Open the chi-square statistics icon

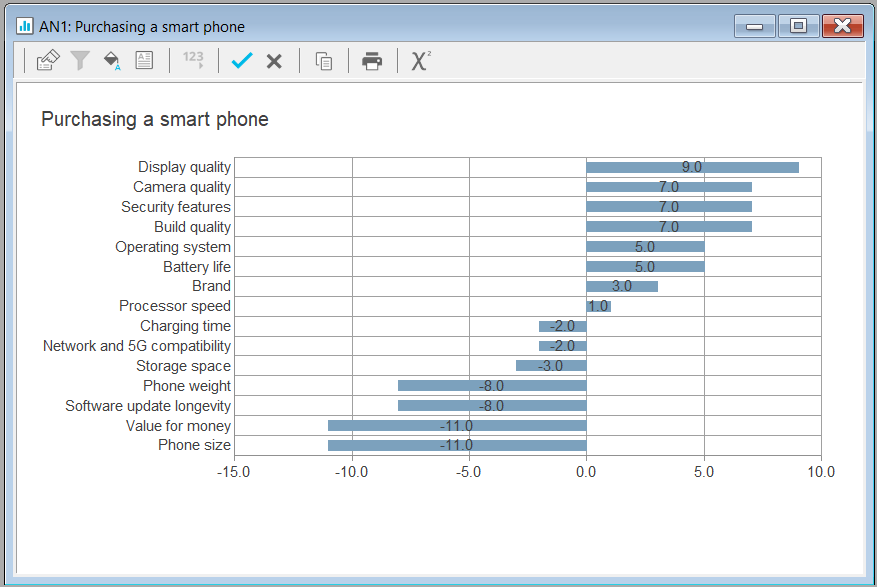[421, 60]
